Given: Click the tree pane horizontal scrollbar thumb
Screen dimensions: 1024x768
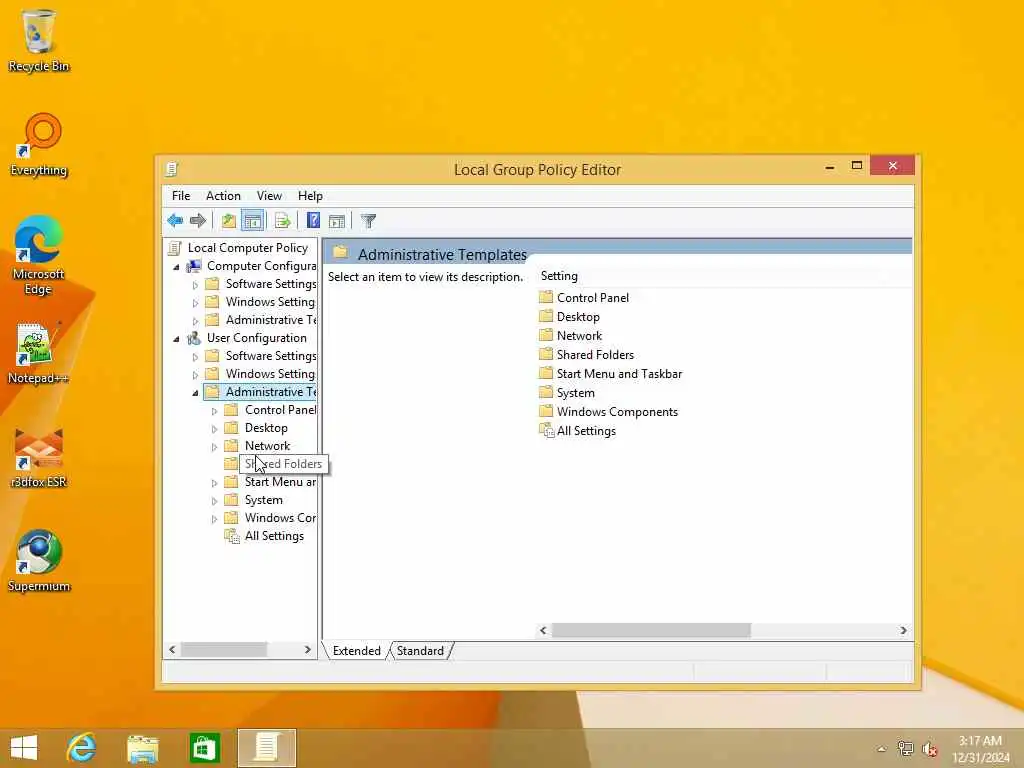Looking at the screenshot, I should click(223, 650).
